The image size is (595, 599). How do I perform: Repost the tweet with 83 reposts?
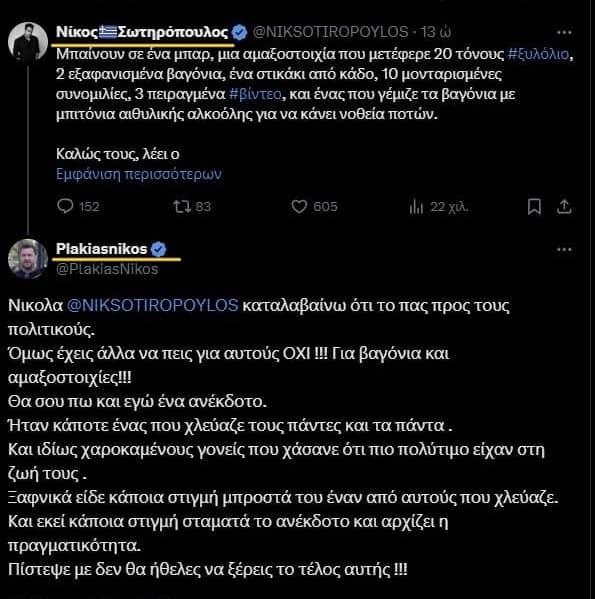click(182, 207)
